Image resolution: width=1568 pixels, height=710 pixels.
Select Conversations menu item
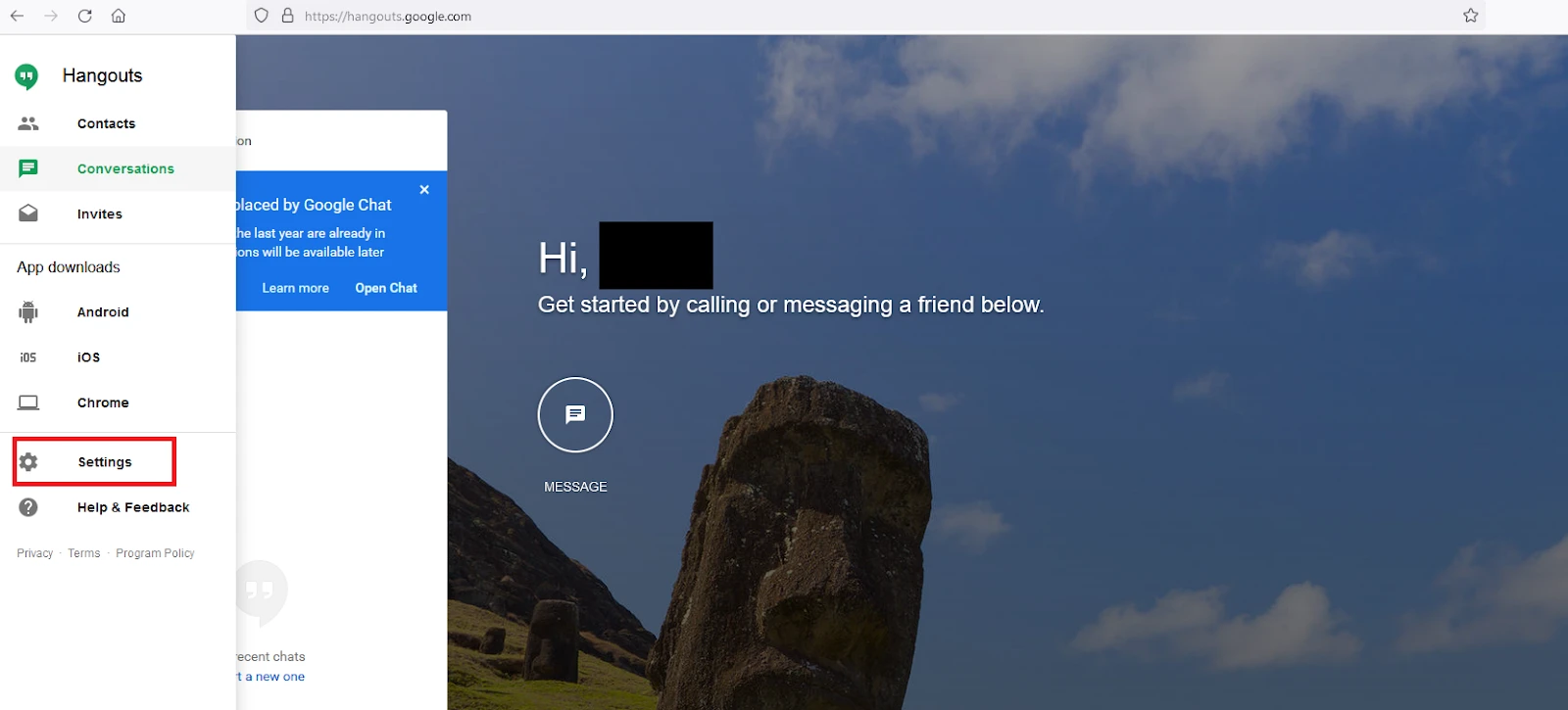point(118,168)
